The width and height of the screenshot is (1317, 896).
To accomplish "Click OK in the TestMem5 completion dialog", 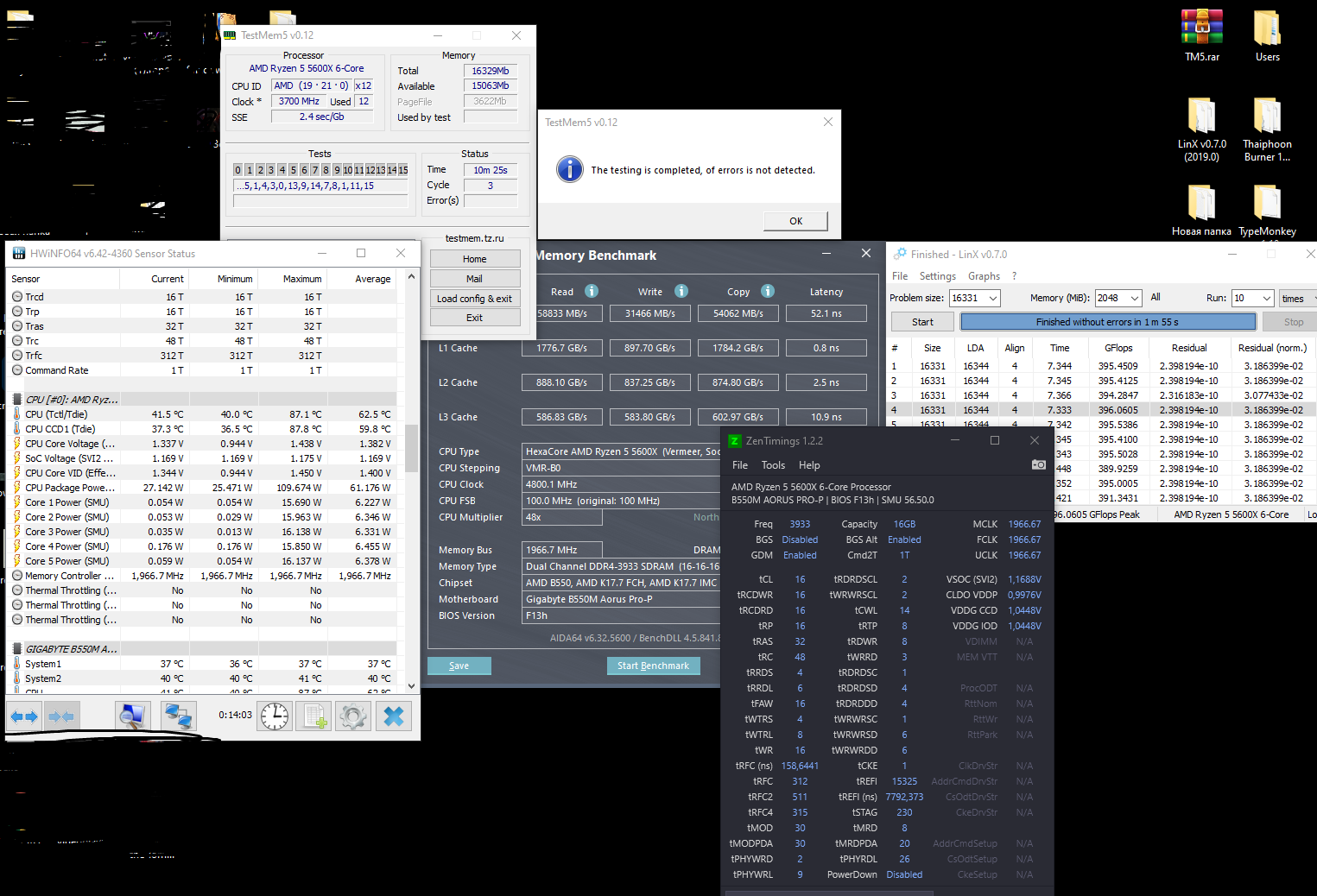I will (x=795, y=221).
